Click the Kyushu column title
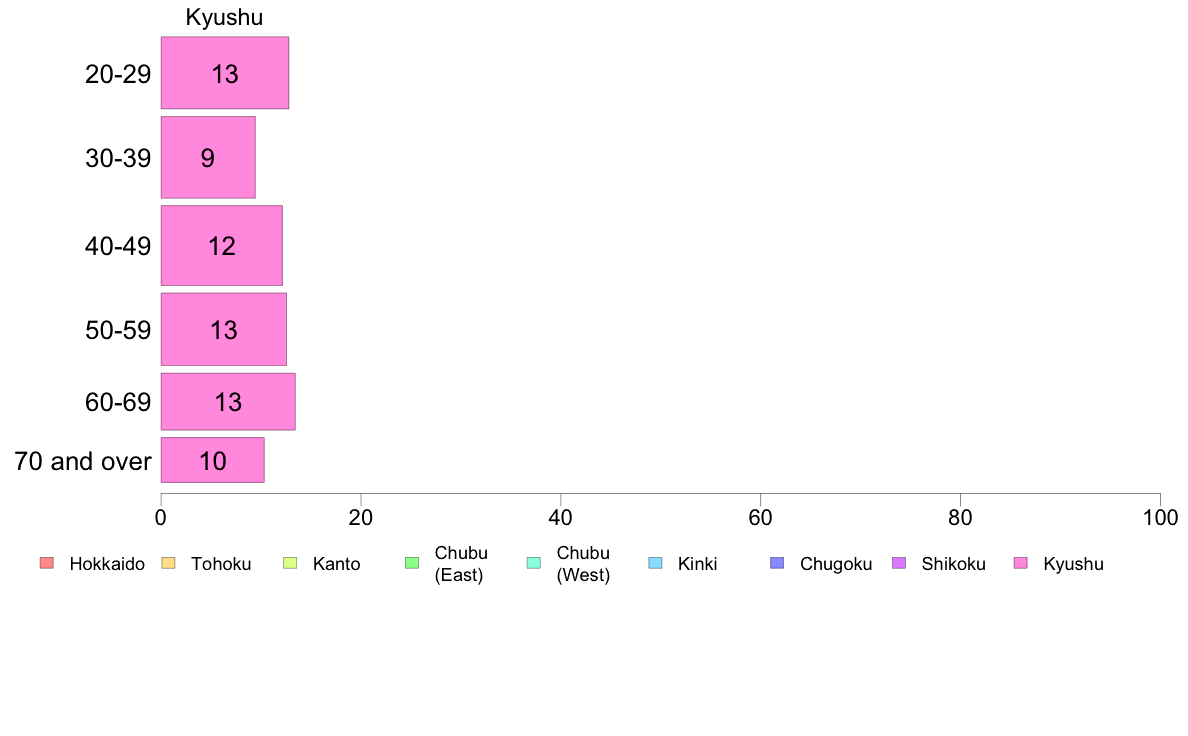1188x736 pixels. point(224,17)
